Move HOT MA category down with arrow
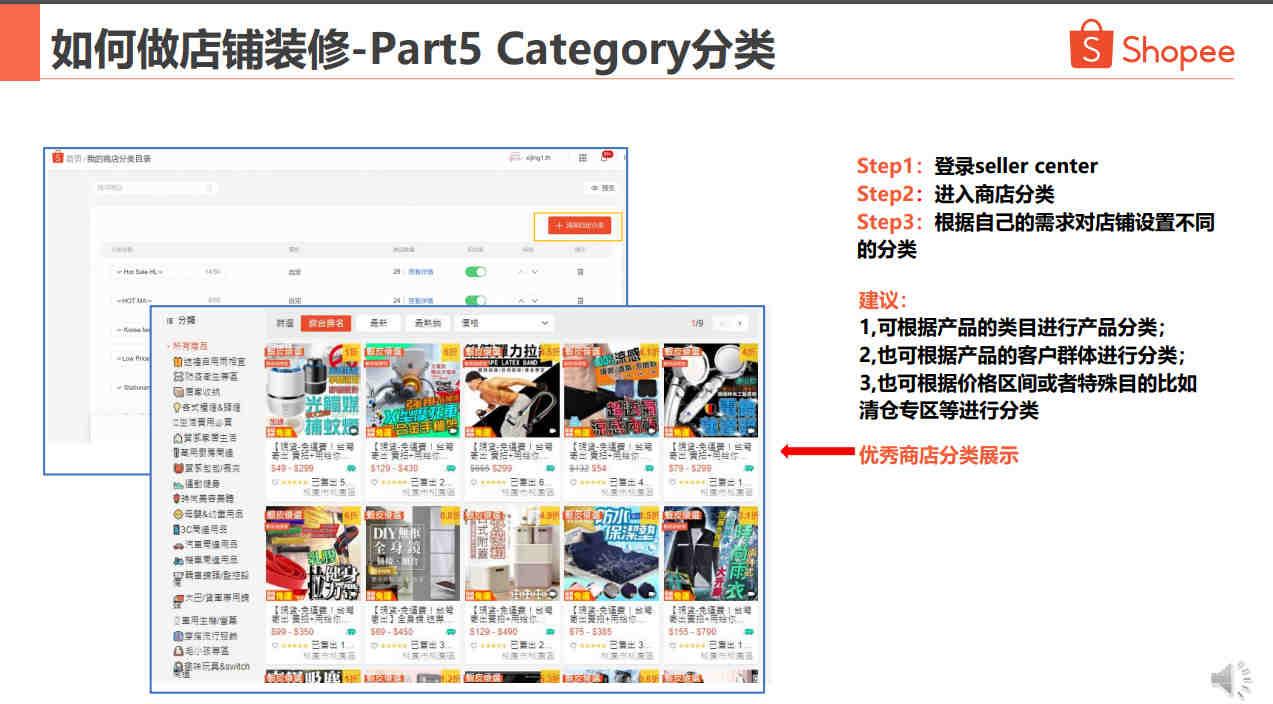 (x=535, y=300)
